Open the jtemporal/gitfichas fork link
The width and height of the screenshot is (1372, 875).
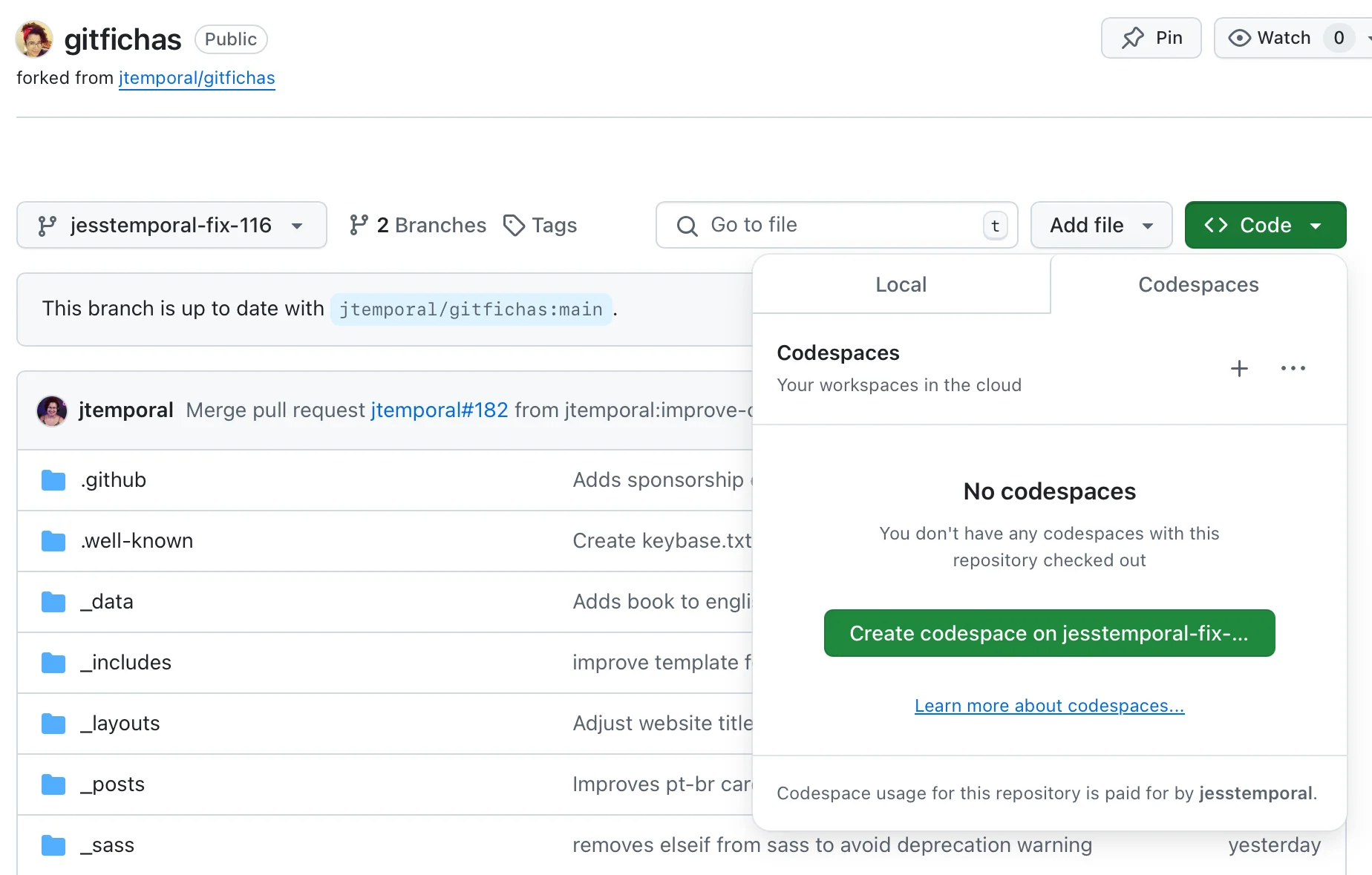pos(197,77)
